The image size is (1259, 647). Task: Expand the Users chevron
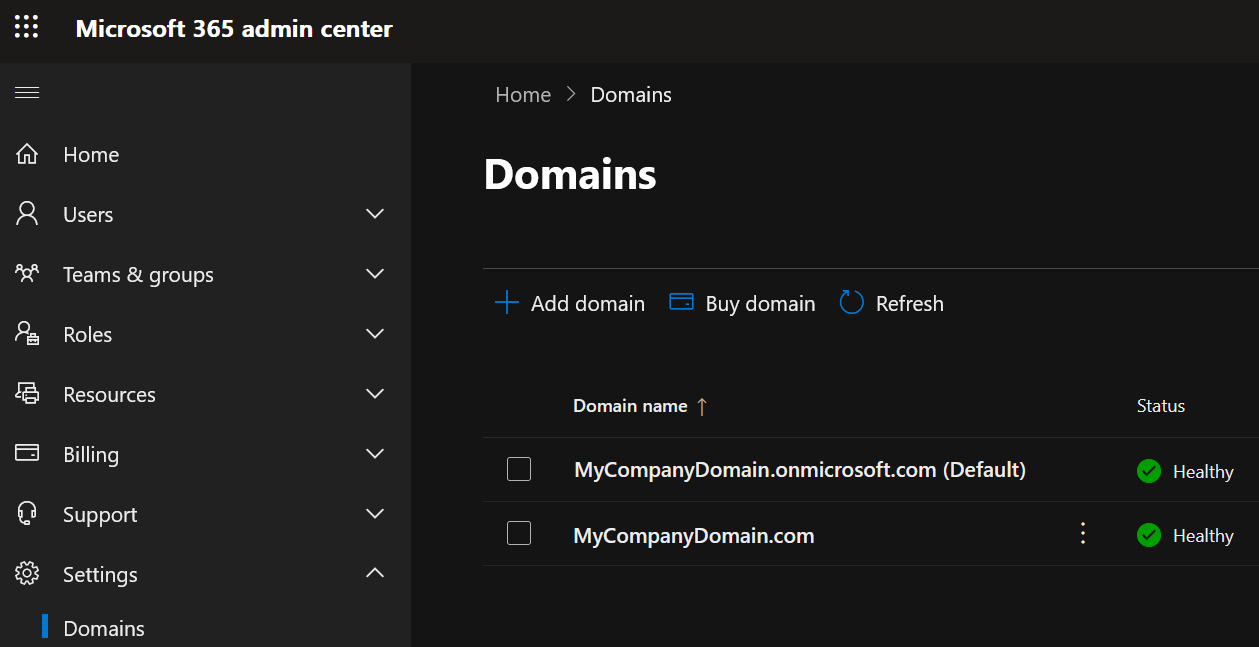(375, 214)
